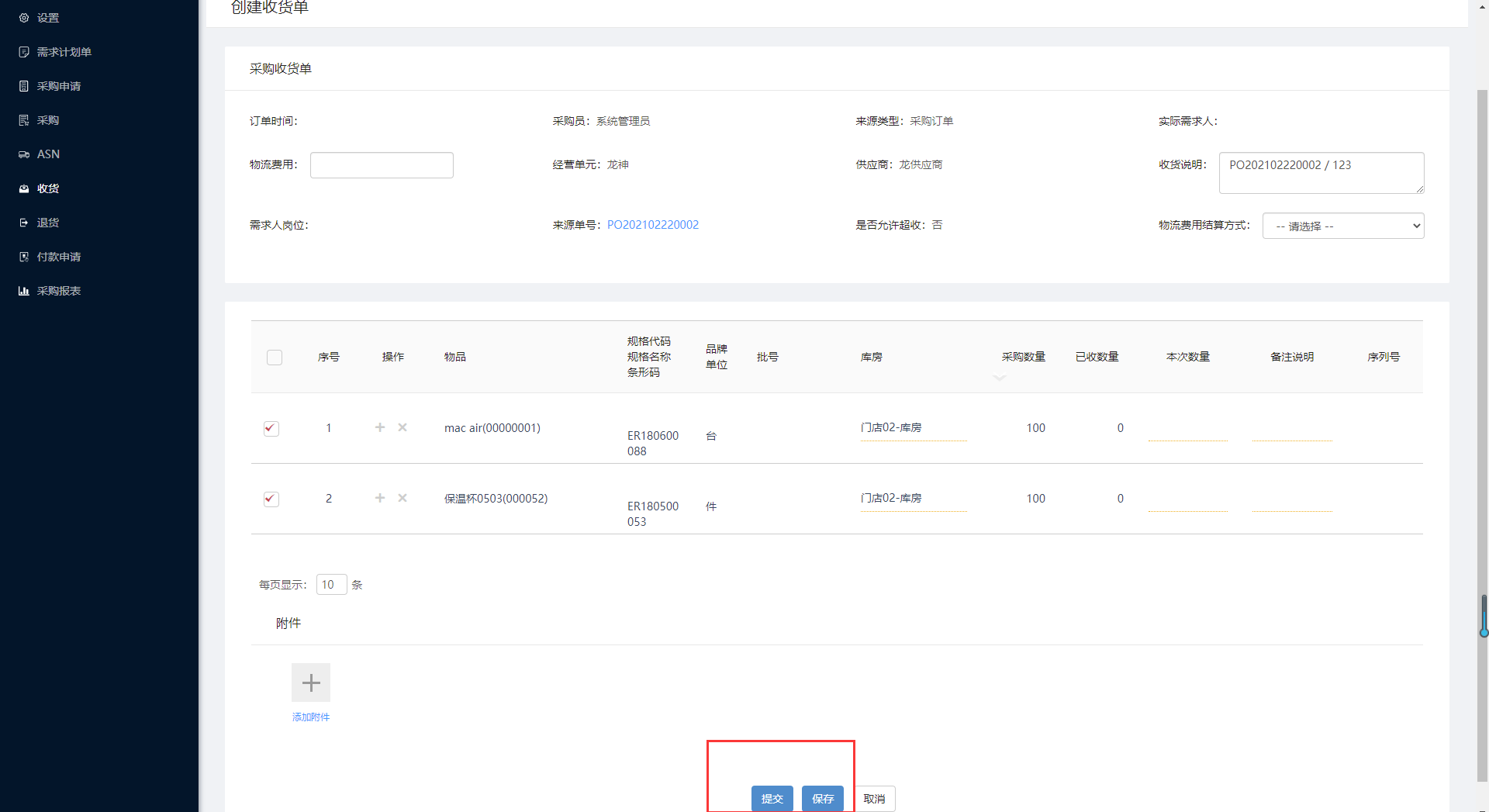Viewport: 1489px width, 812px height.
Task: Click the 物品 column header
Action: point(455,357)
